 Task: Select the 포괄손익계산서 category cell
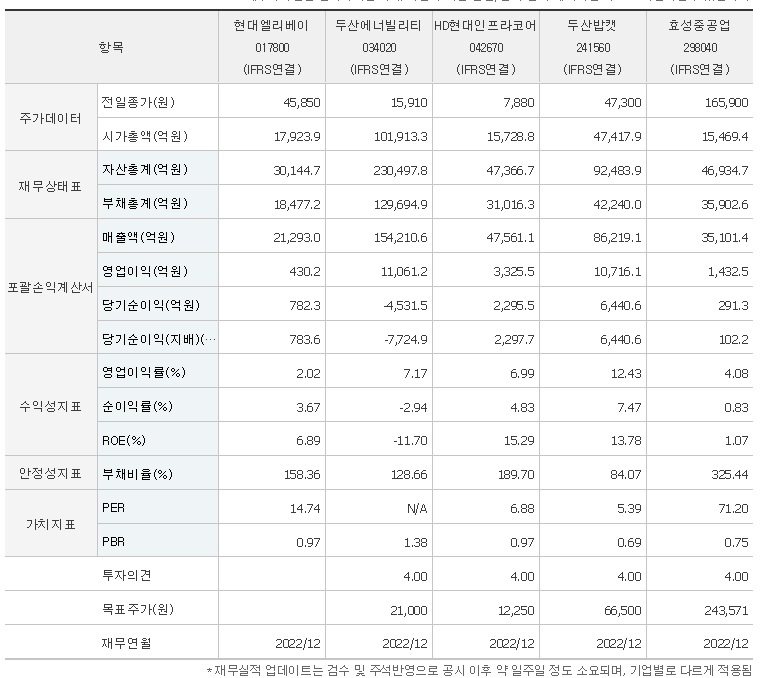[x=51, y=287]
